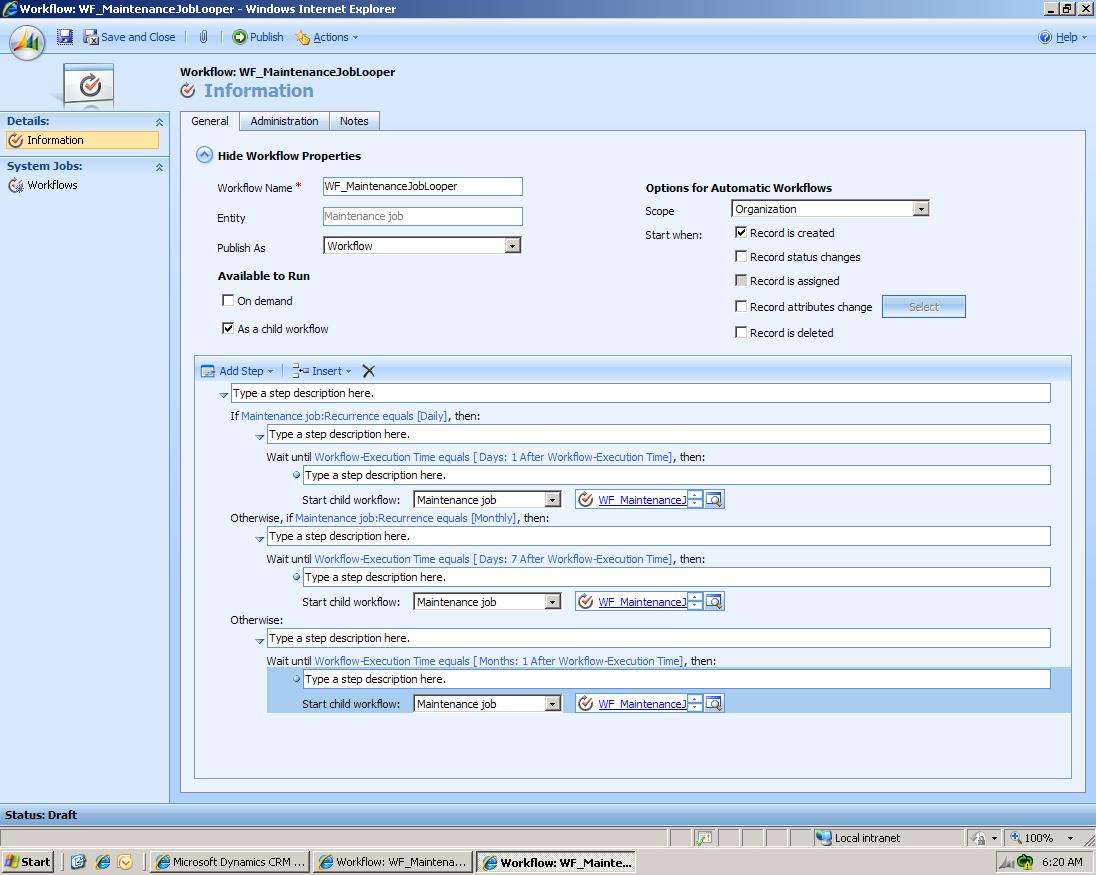Click the workflow entity thumbnail image
Image resolution: width=1096 pixels, height=875 pixels.
pyautogui.click(x=88, y=85)
